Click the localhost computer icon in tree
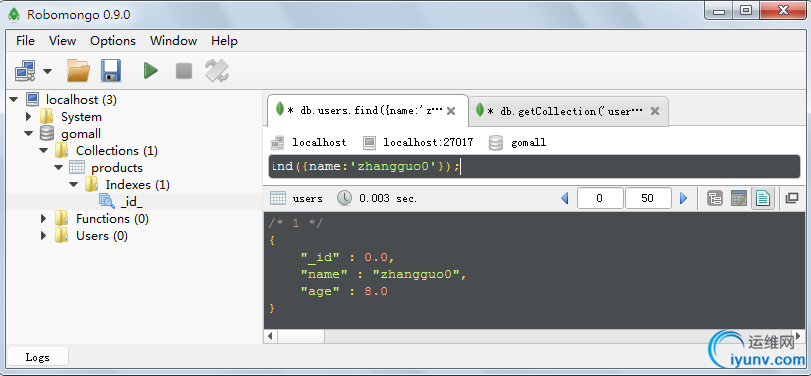 (33, 99)
